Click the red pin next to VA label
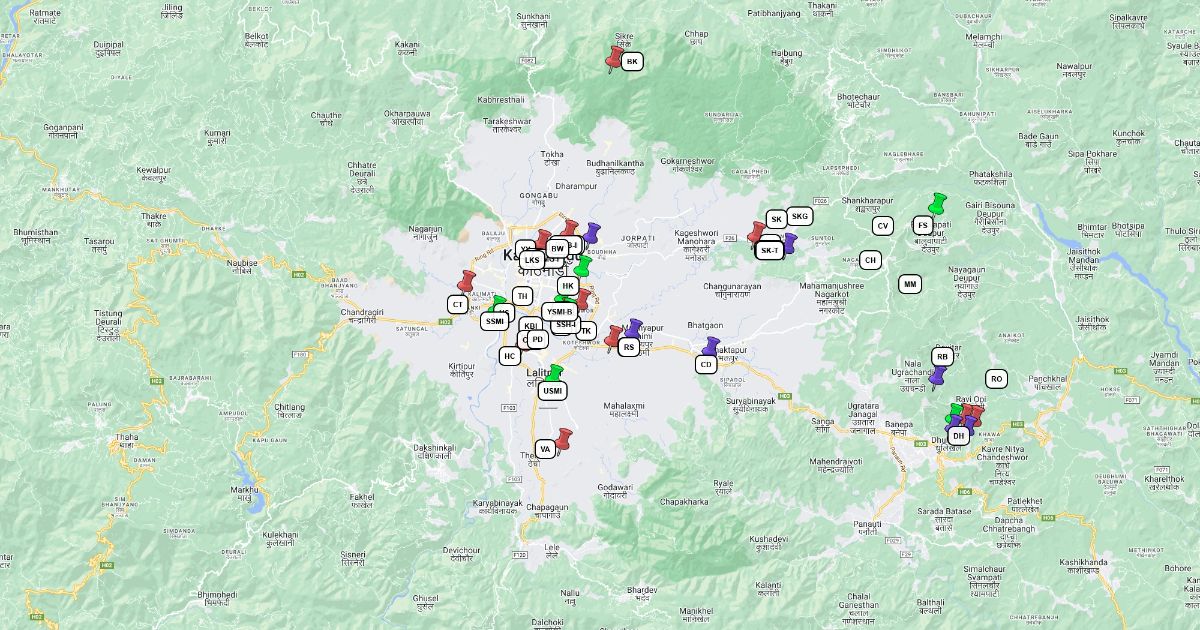1200x630 pixels. coord(564,440)
